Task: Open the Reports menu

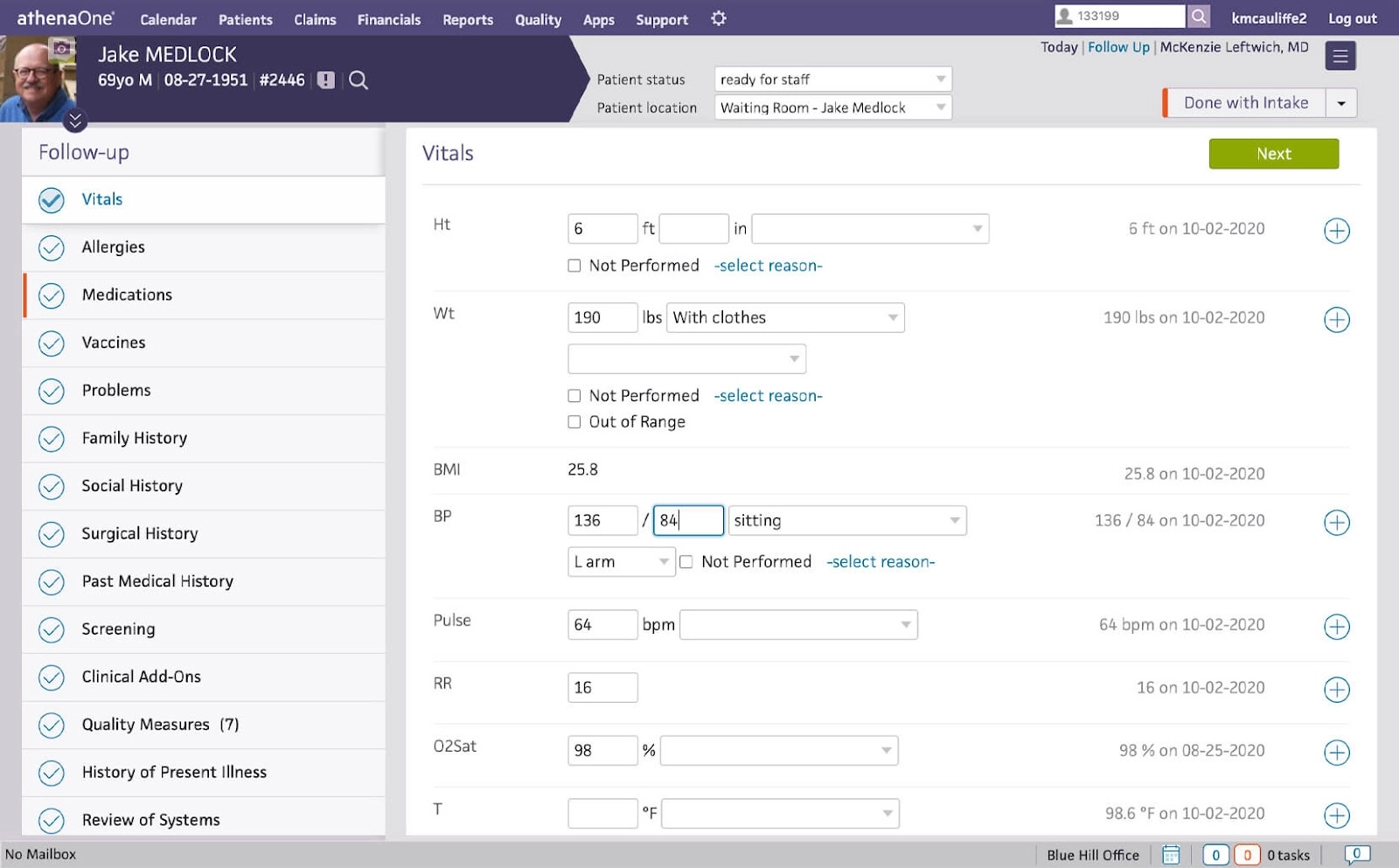Action: point(467,18)
